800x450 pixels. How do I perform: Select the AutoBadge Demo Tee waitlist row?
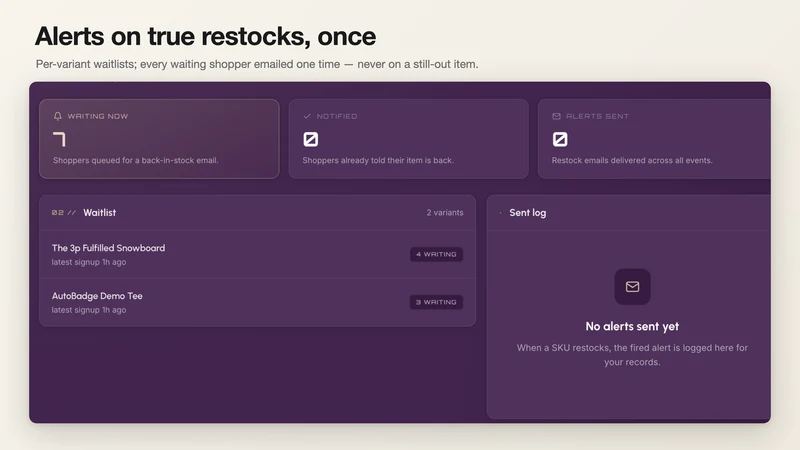point(258,303)
